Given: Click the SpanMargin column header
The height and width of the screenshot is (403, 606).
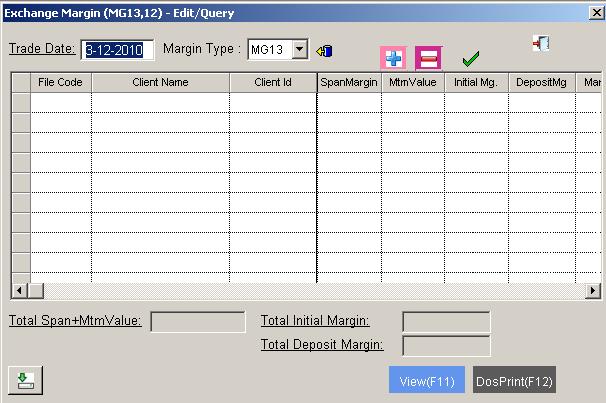Looking at the screenshot, I should point(349,82).
